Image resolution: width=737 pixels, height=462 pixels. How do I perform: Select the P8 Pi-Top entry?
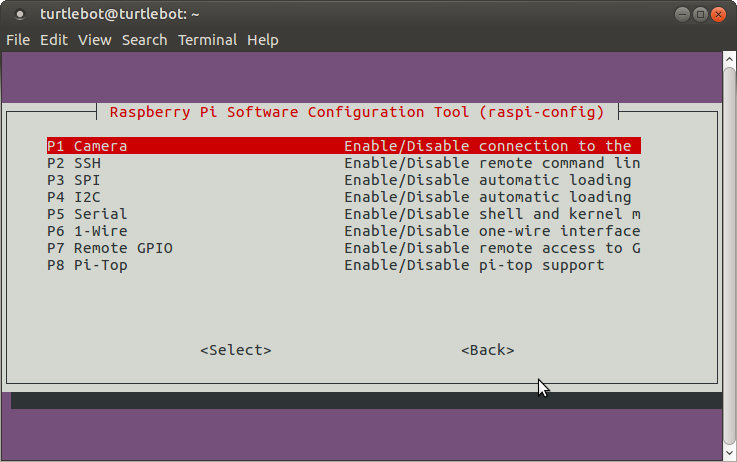[87, 265]
